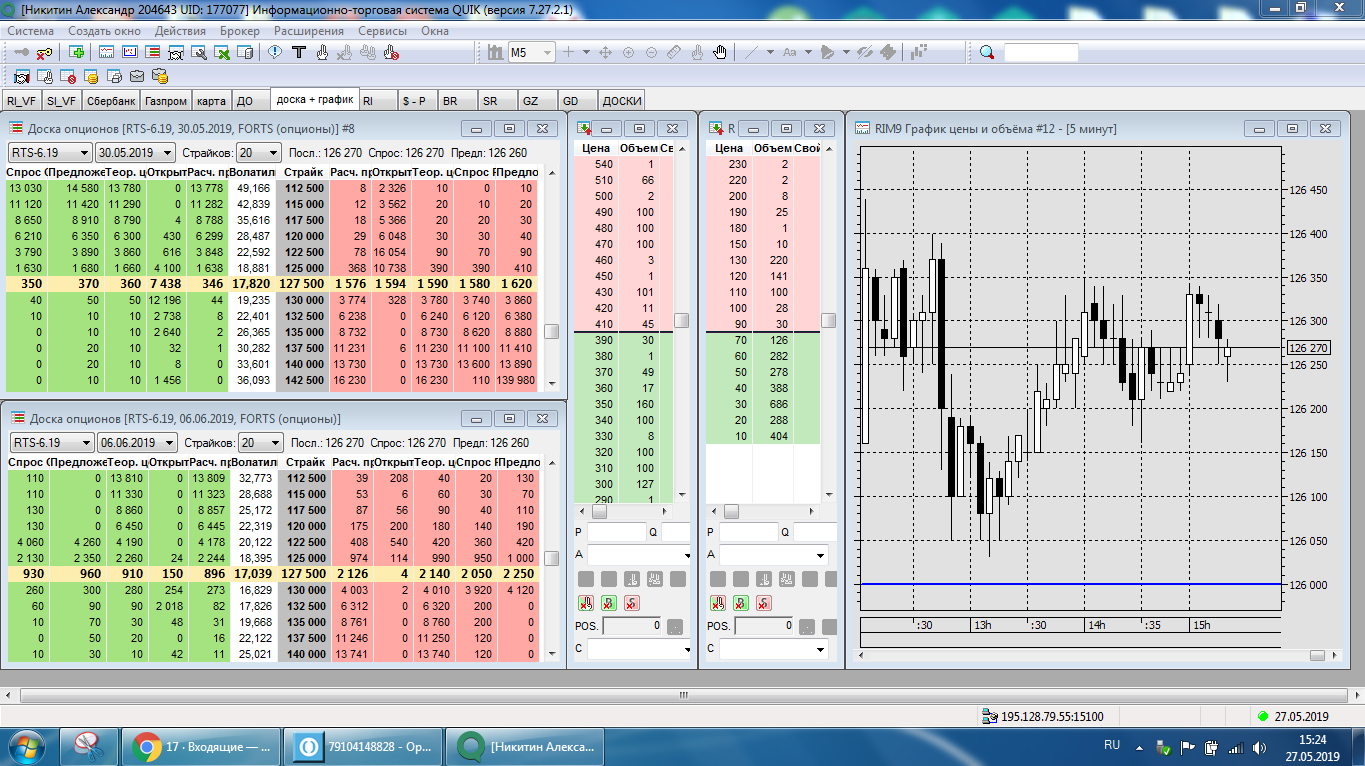Image resolution: width=1365 pixels, height=766 pixels.
Task: Click the four-arrow move tool in chart toolbar
Action: point(605,52)
